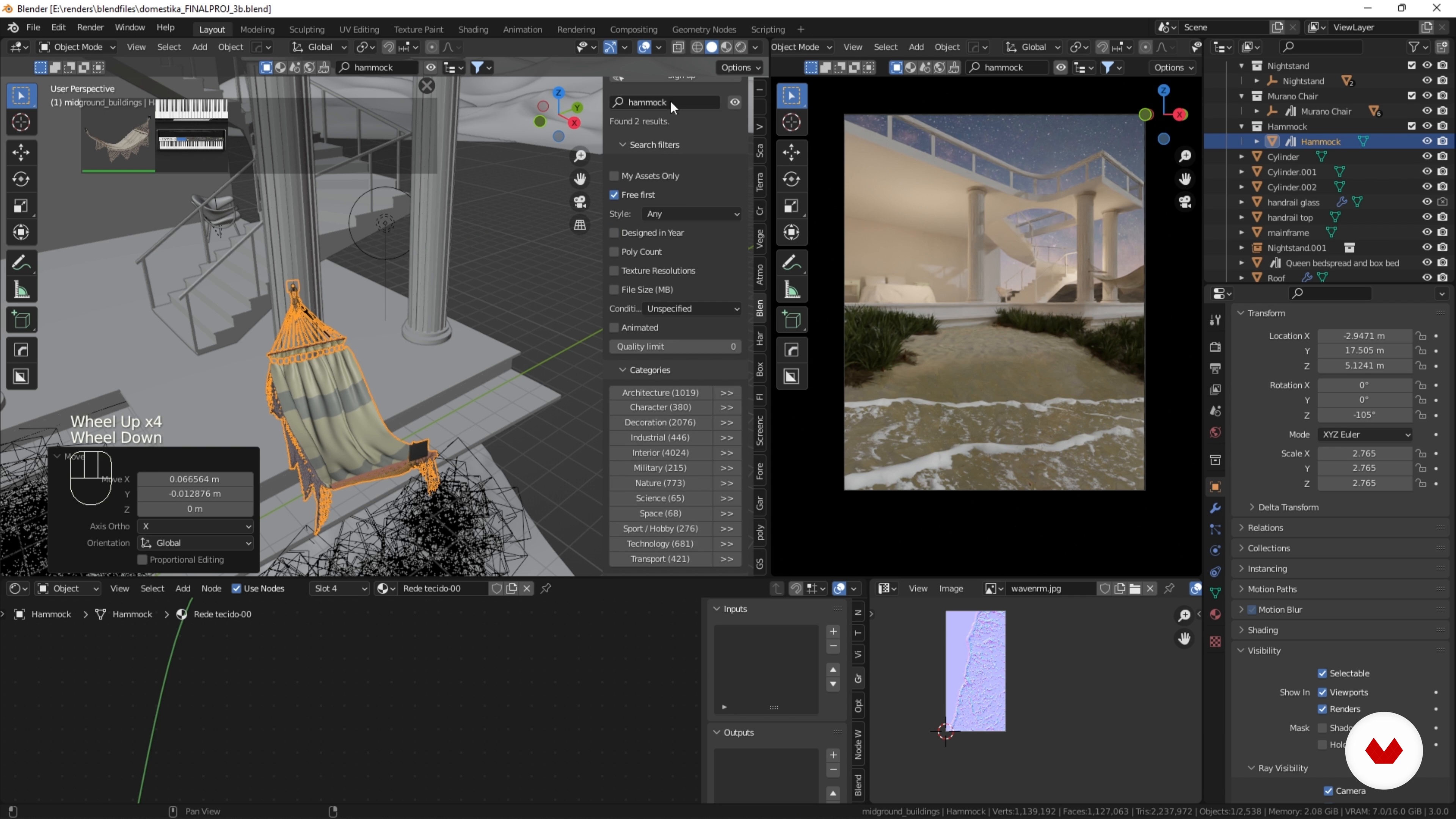Open the Render properties tab

pyautogui.click(x=1214, y=347)
